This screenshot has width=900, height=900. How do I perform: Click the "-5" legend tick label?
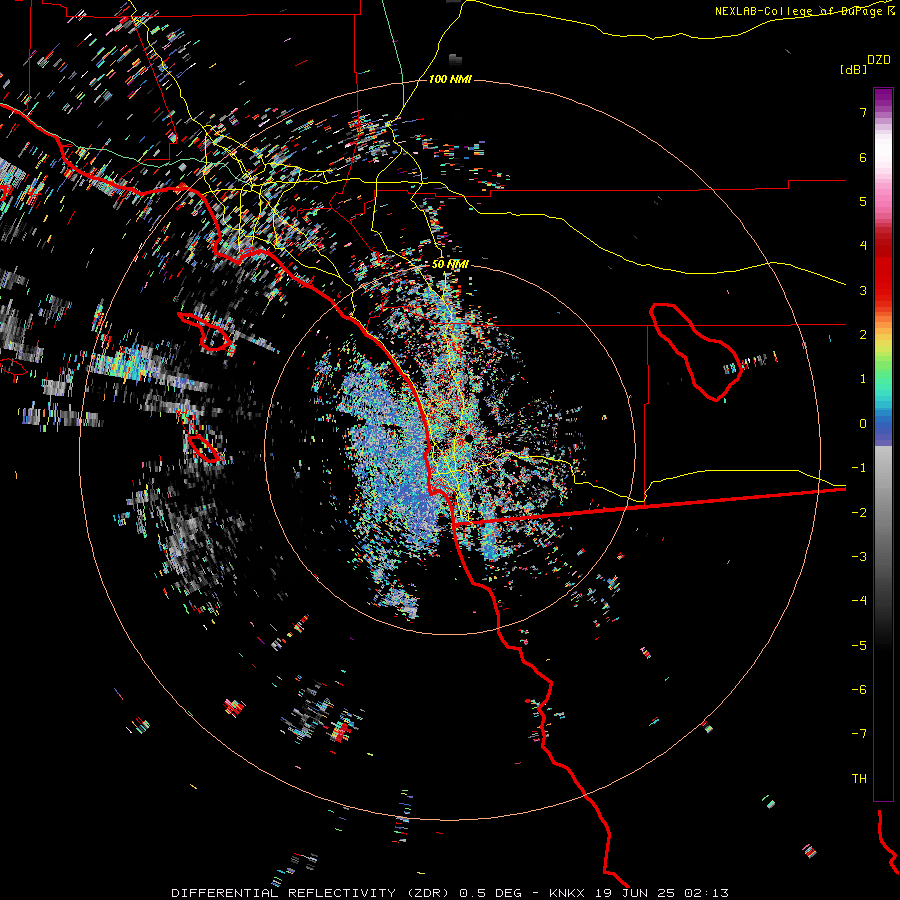[859, 646]
